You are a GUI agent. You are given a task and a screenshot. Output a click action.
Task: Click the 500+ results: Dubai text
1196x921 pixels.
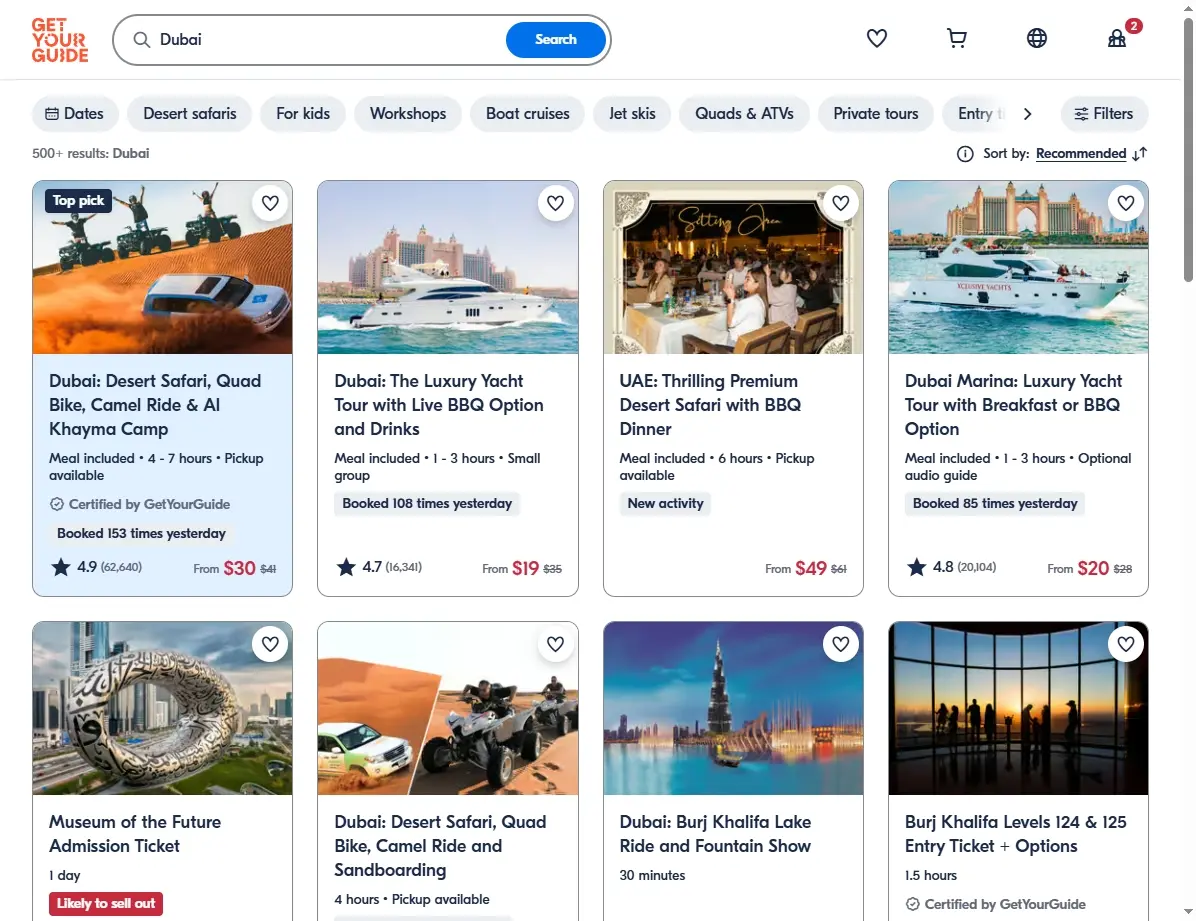click(x=91, y=153)
